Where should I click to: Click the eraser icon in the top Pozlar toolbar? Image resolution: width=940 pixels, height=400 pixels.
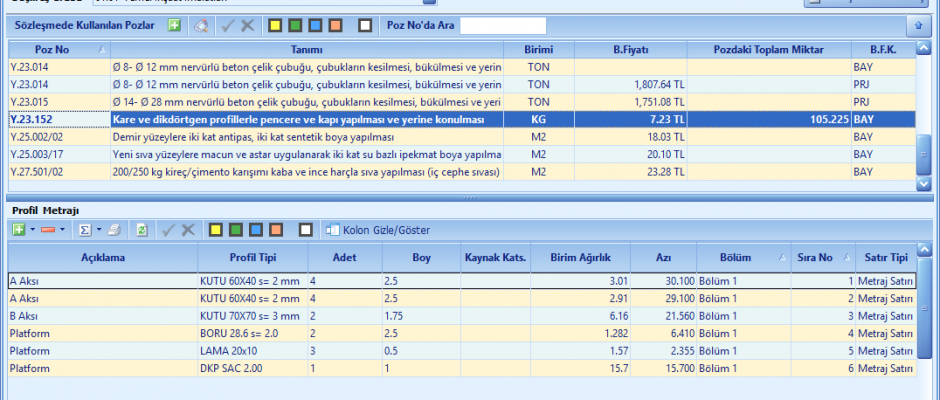click(x=200, y=25)
